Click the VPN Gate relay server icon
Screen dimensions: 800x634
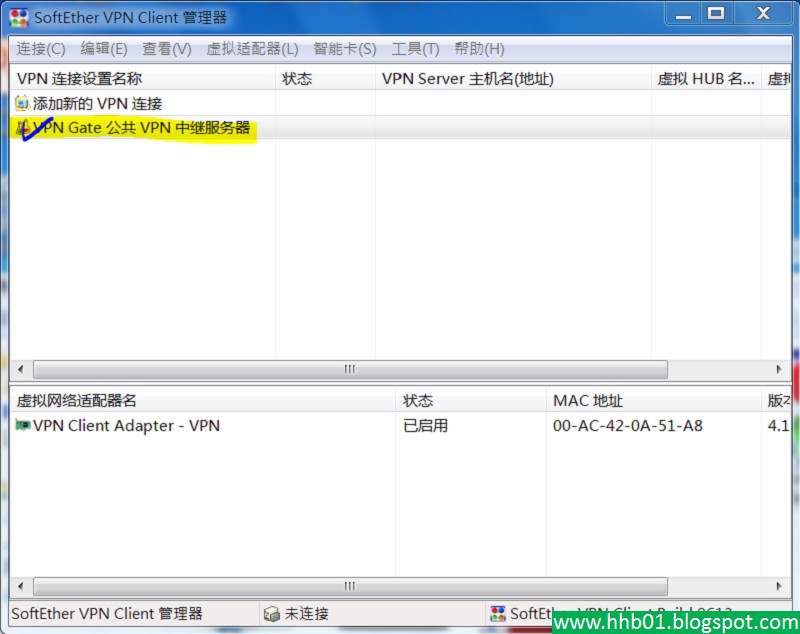pos(22,128)
